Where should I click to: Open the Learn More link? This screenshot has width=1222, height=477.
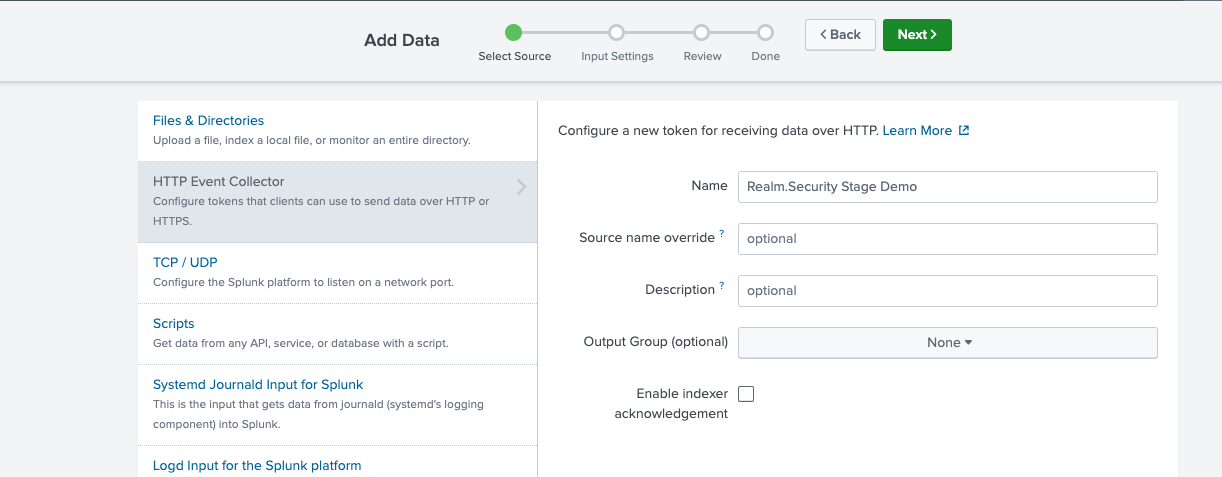tap(917, 131)
